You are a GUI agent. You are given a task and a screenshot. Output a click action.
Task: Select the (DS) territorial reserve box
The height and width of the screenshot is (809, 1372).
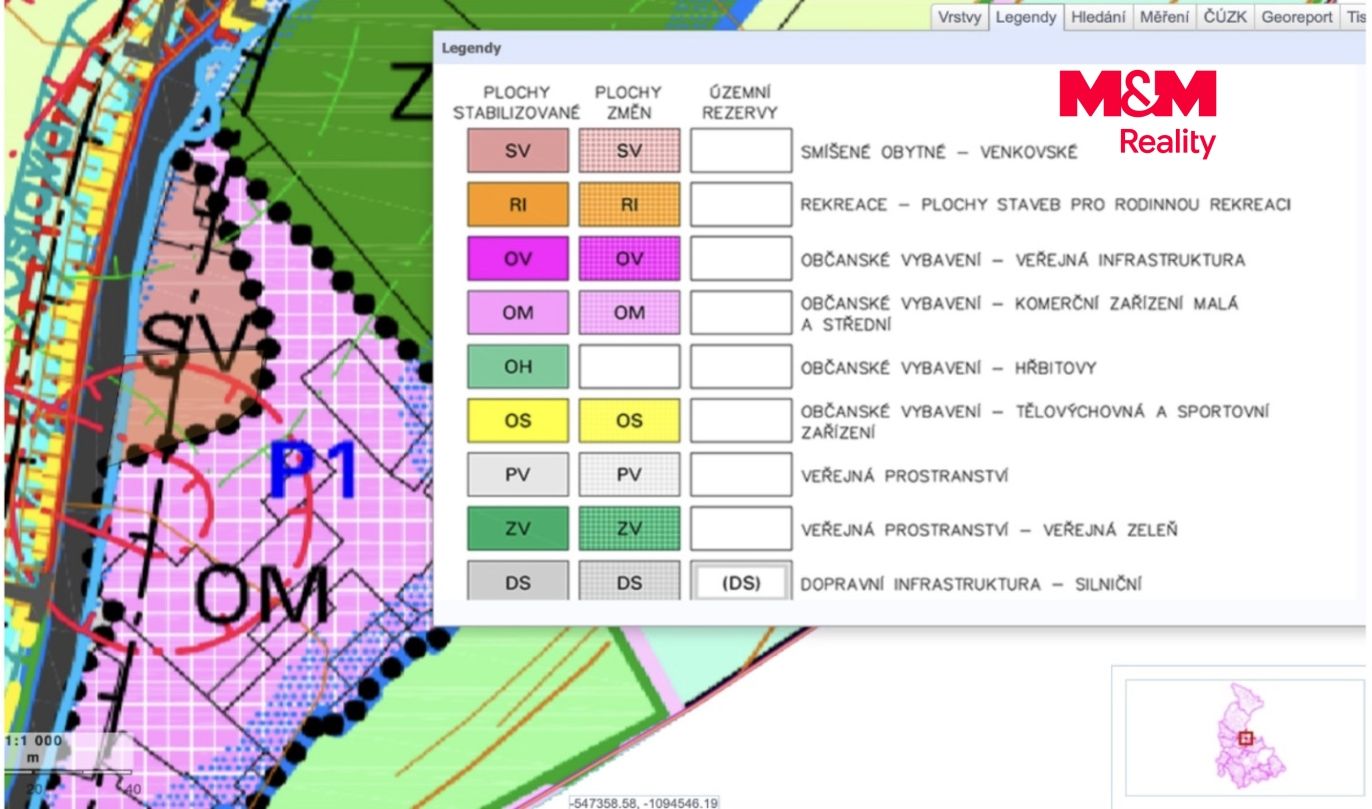tap(741, 582)
